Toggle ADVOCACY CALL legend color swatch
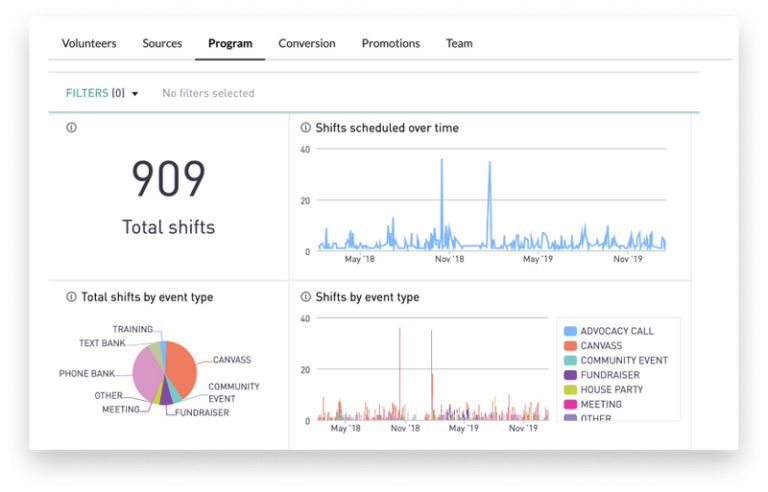The height and width of the screenshot is (492, 768). 570,331
